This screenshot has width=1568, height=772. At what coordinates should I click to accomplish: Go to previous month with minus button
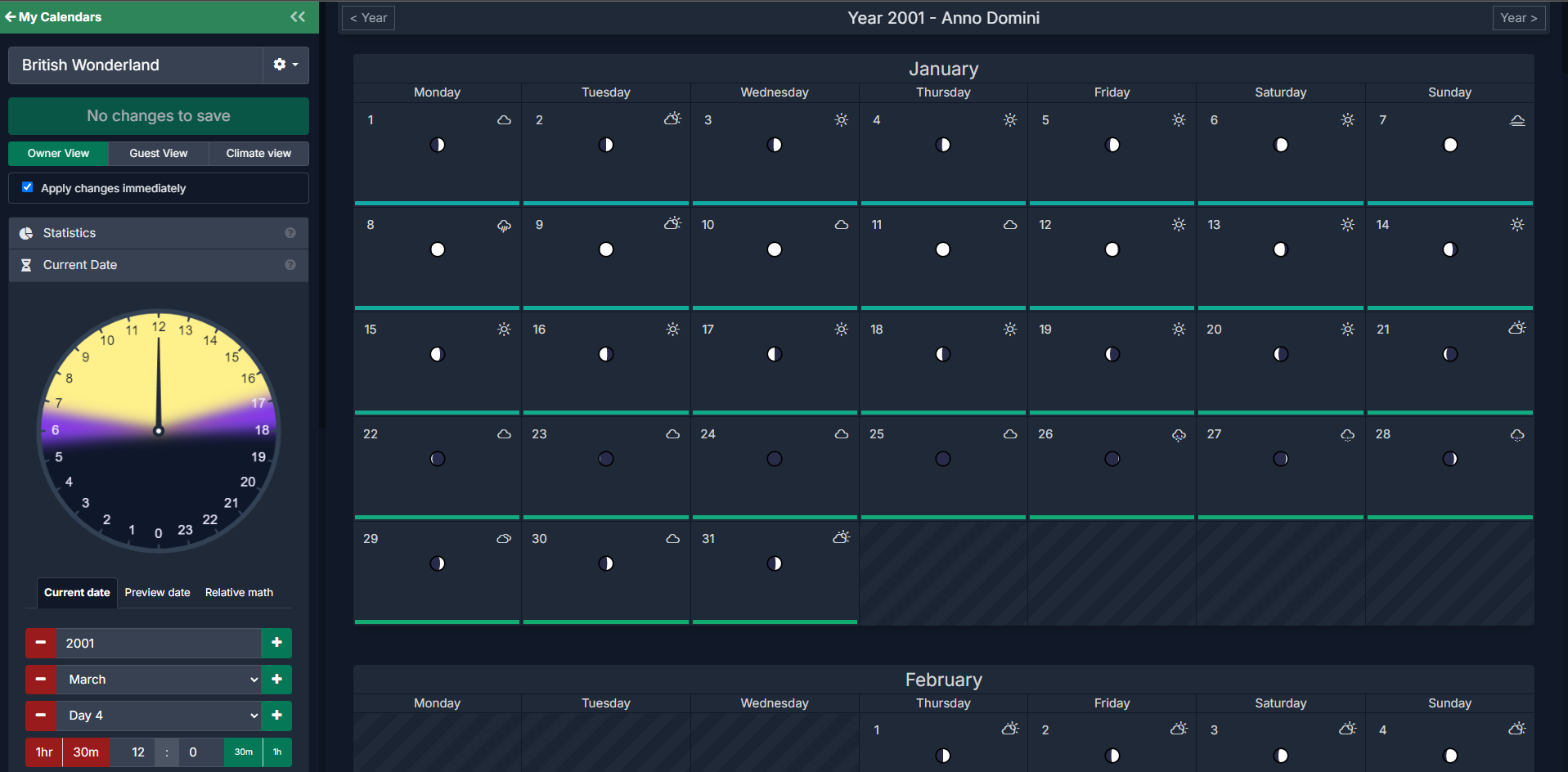41,680
